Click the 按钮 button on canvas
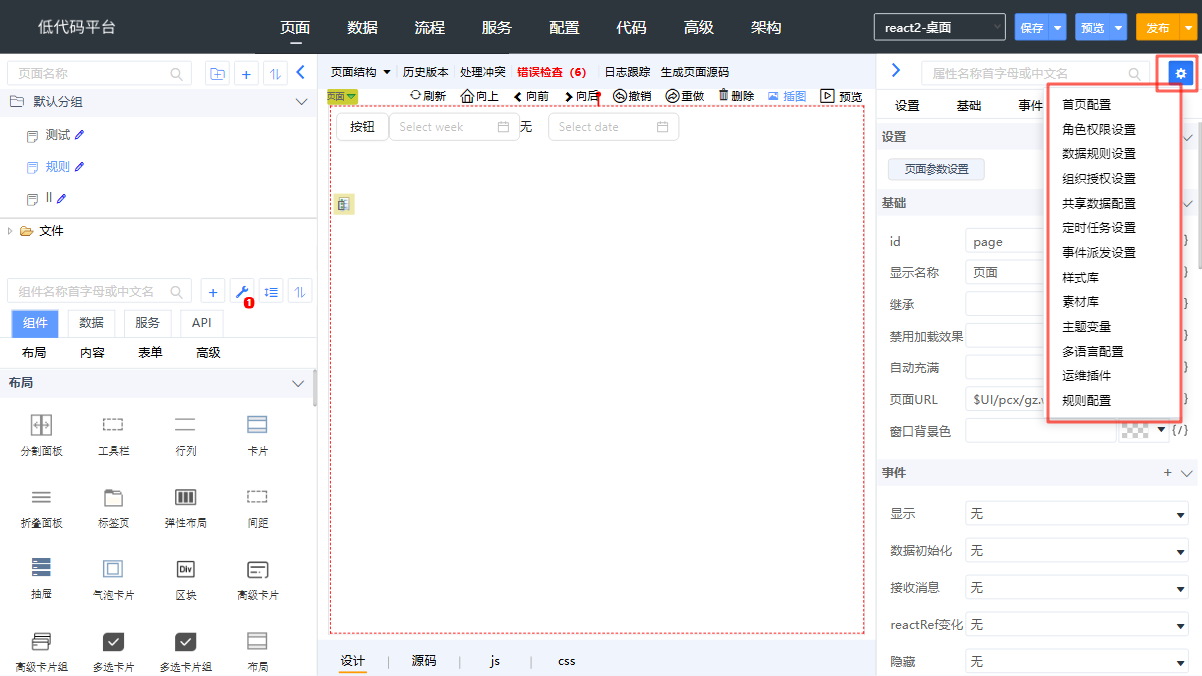 pyautogui.click(x=362, y=127)
